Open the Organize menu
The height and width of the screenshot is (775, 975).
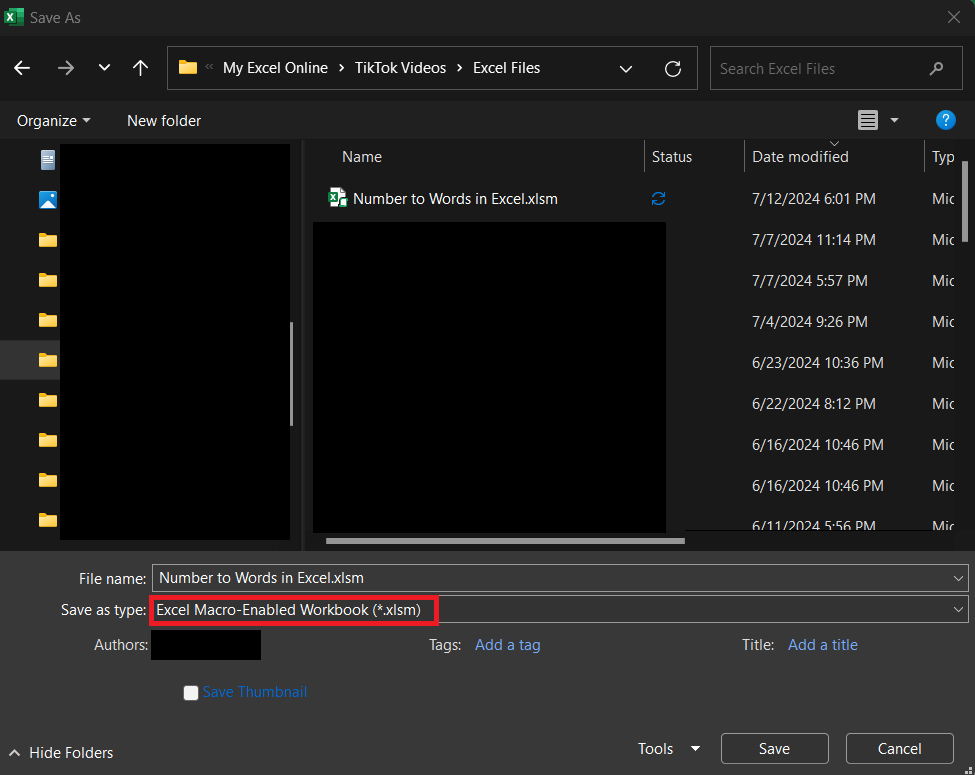pos(53,121)
